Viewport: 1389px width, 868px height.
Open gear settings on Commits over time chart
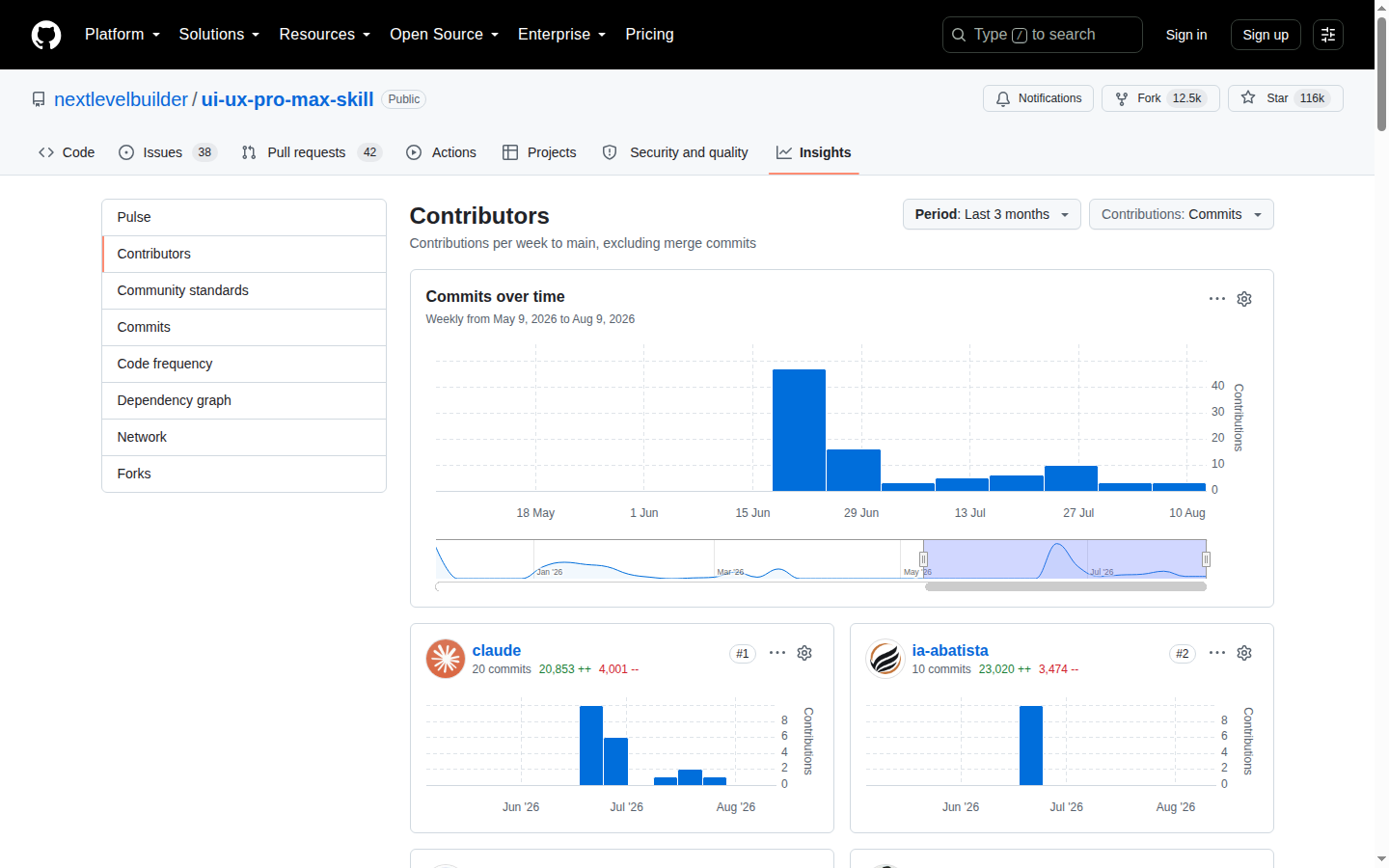pos(1244,299)
